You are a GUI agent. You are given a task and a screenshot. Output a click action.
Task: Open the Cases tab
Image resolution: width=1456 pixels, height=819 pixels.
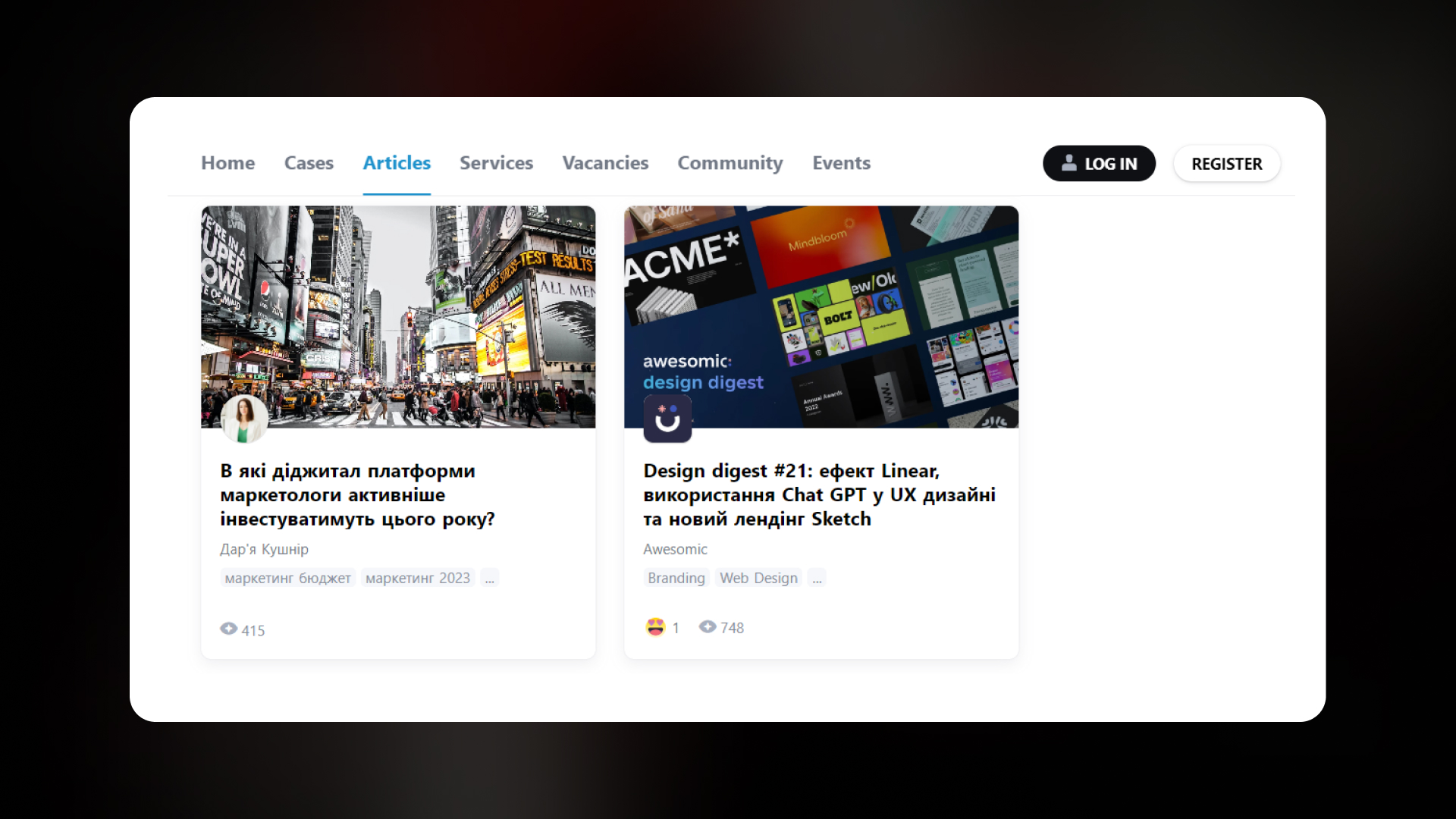click(309, 163)
